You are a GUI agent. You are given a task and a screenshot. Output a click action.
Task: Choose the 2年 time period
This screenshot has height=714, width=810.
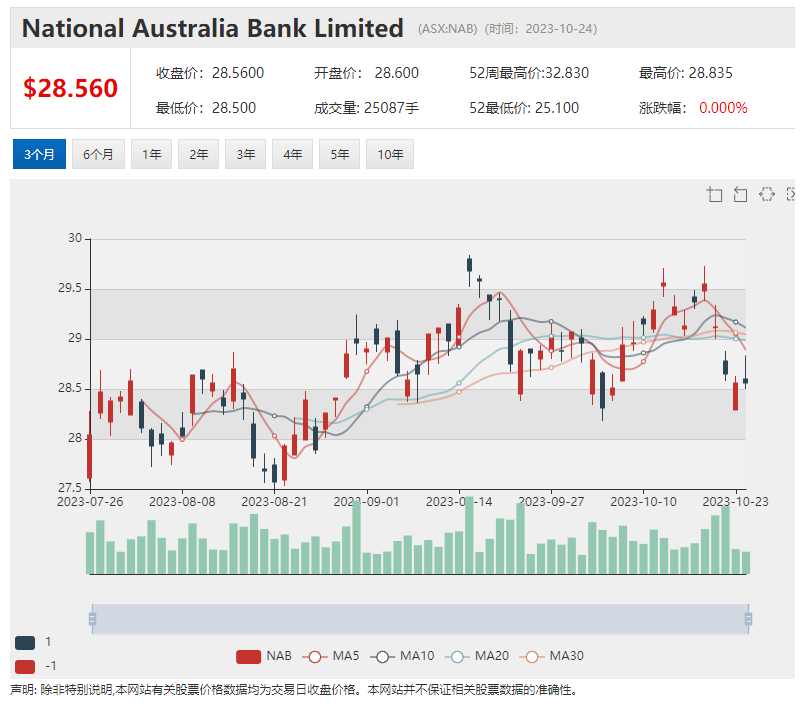coord(198,154)
